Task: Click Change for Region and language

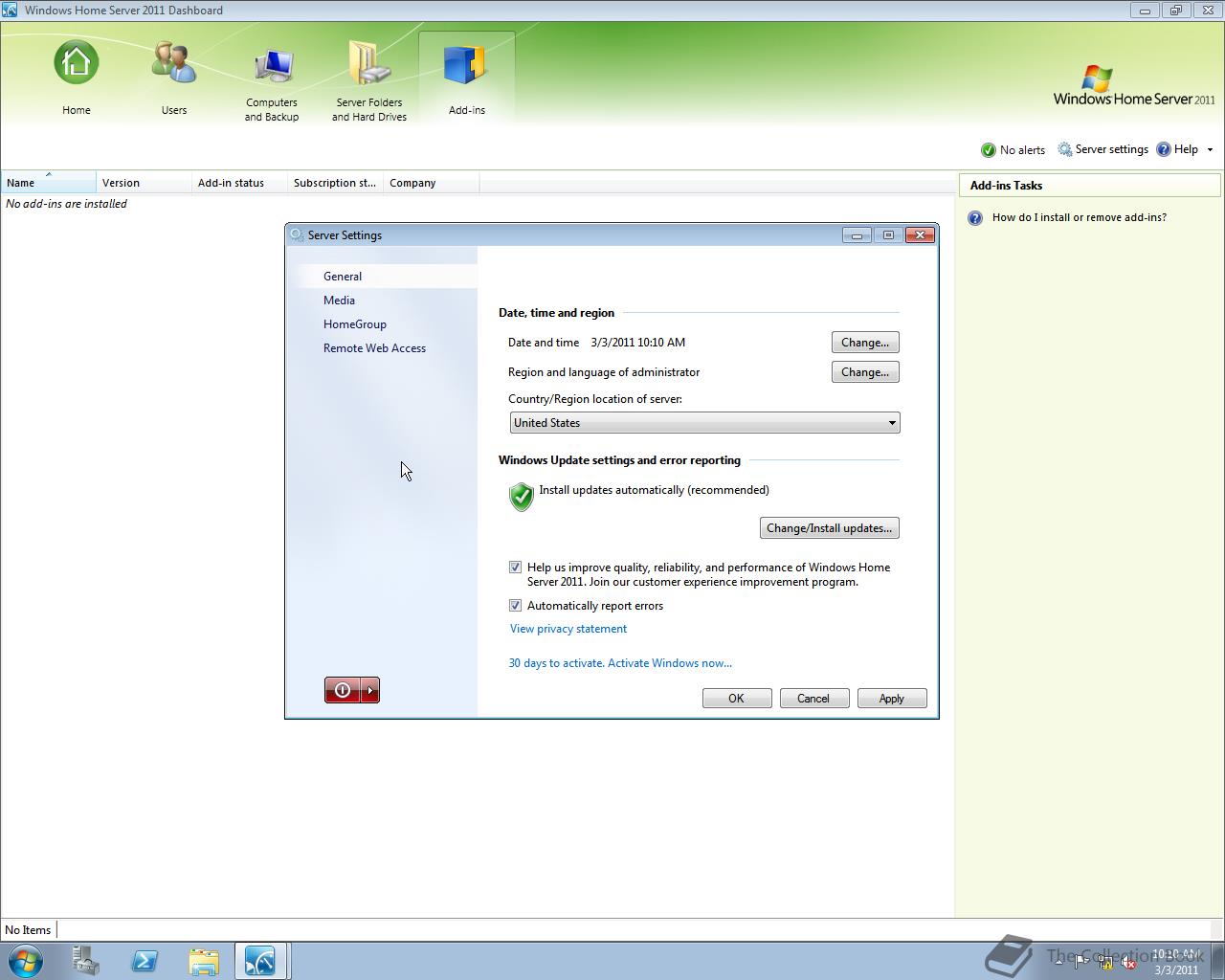Action: pyautogui.click(x=865, y=372)
